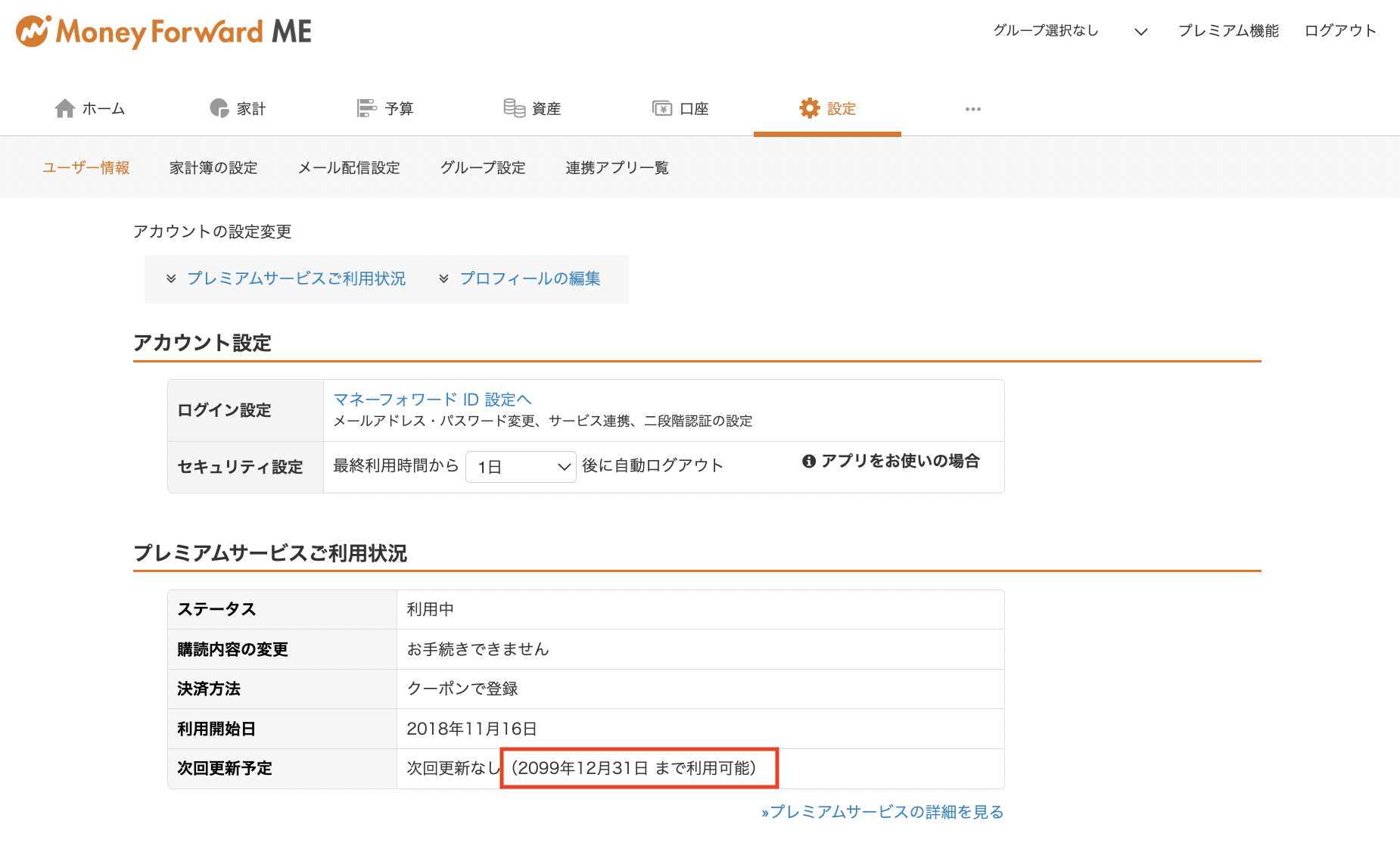Click the 家計 pie chart icon
The width and height of the screenshot is (1400, 849).
(219, 109)
